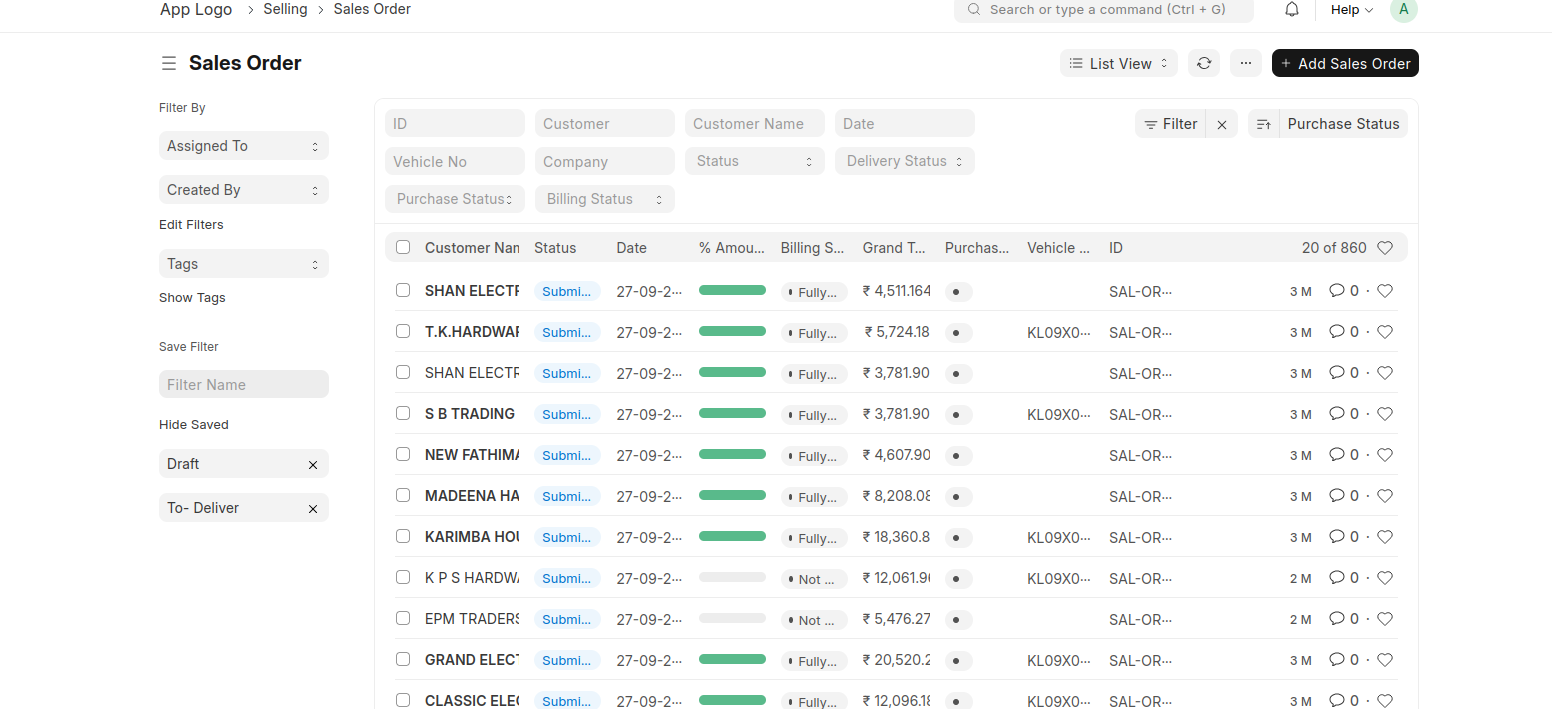Like the MADEENA HA row heart
This screenshot has width=1552, height=709.
pyautogui.click(x=1385, y=496)
